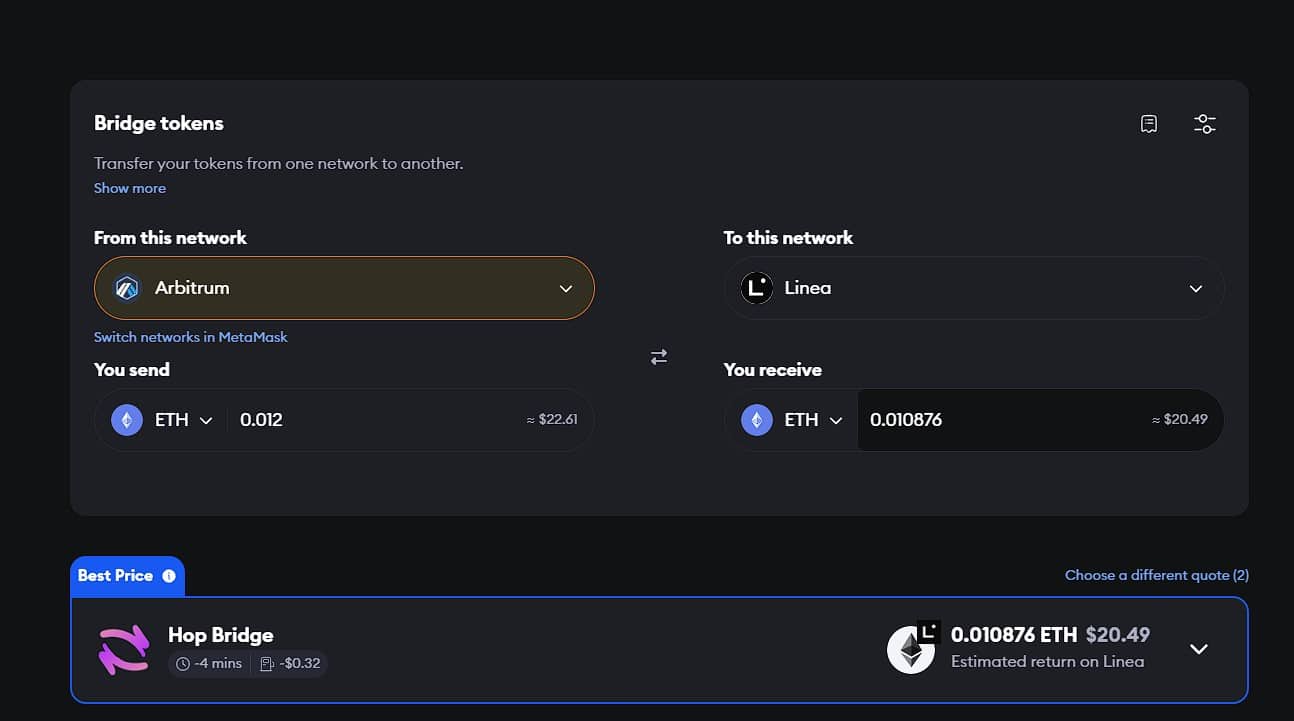This screenshot has width=1294, height=721.
Task: Click the Linea network logo
Action: tap(757, 288)
